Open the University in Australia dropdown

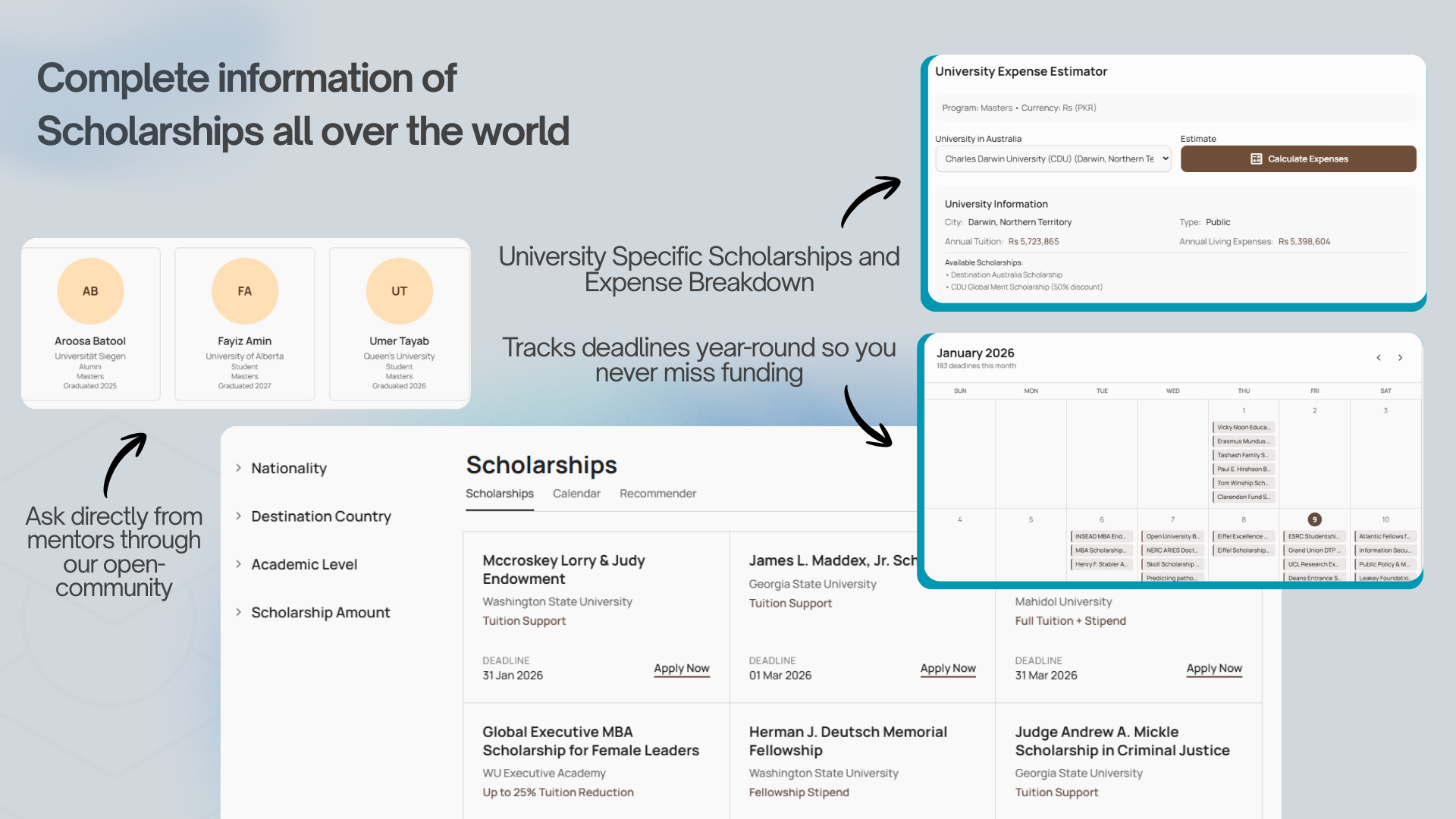(1053, 159)
